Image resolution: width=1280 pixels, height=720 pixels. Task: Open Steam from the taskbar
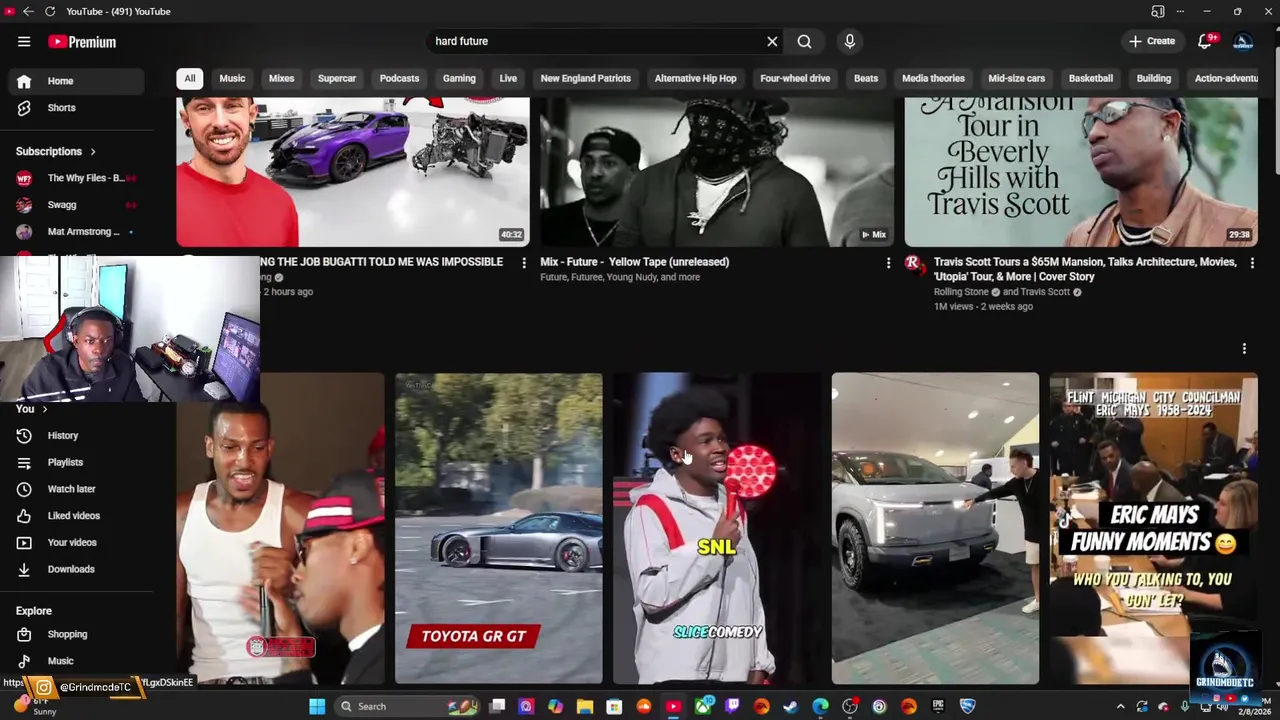click(791, 706)
